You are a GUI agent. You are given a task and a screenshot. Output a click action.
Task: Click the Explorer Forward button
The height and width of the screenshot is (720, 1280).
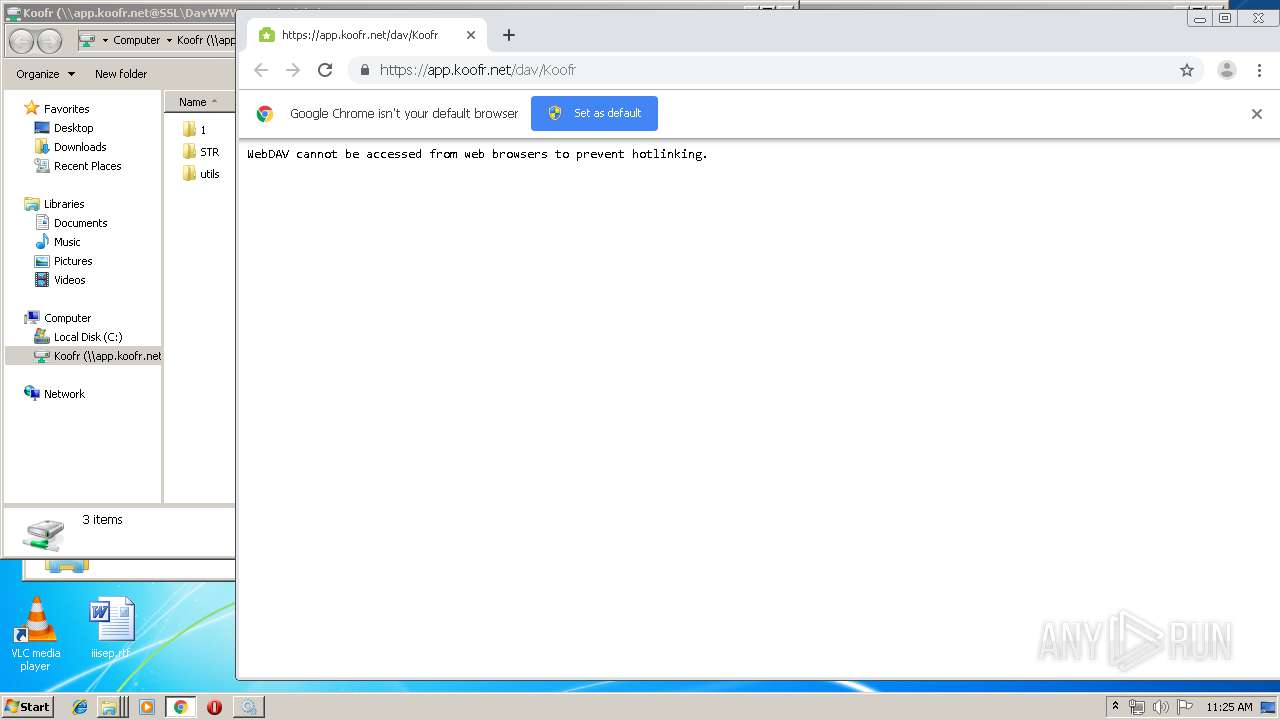point(49,41)
